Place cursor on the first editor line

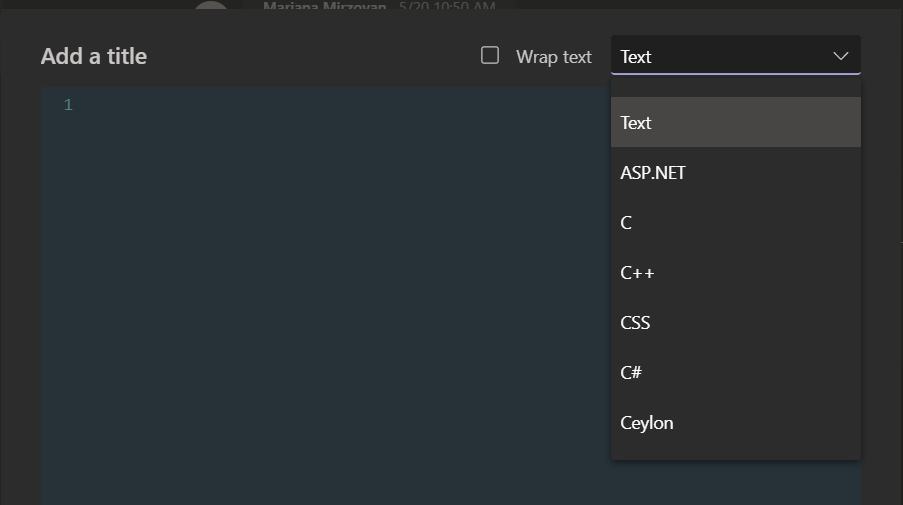pyautogui.click(x=300, y=105)
